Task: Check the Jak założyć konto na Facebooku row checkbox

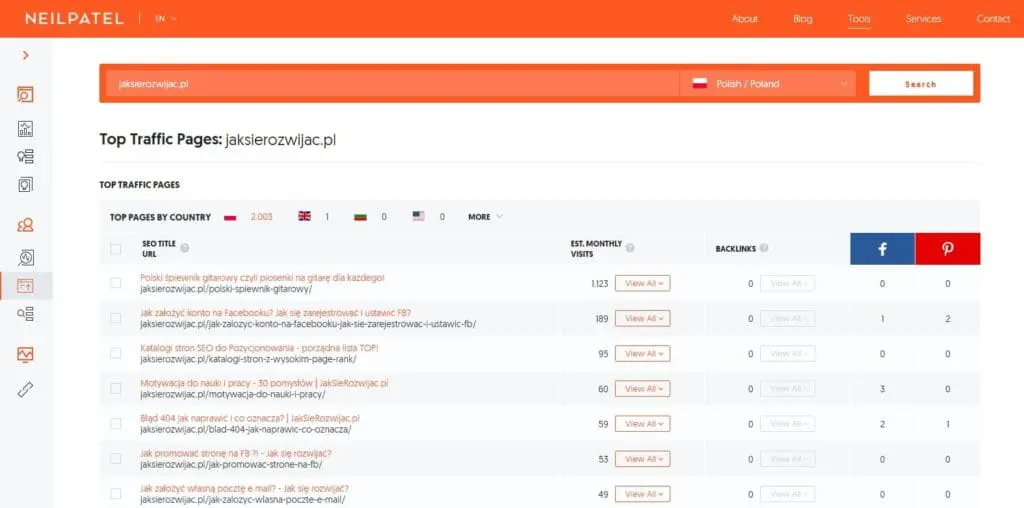Action: point(116,318)
